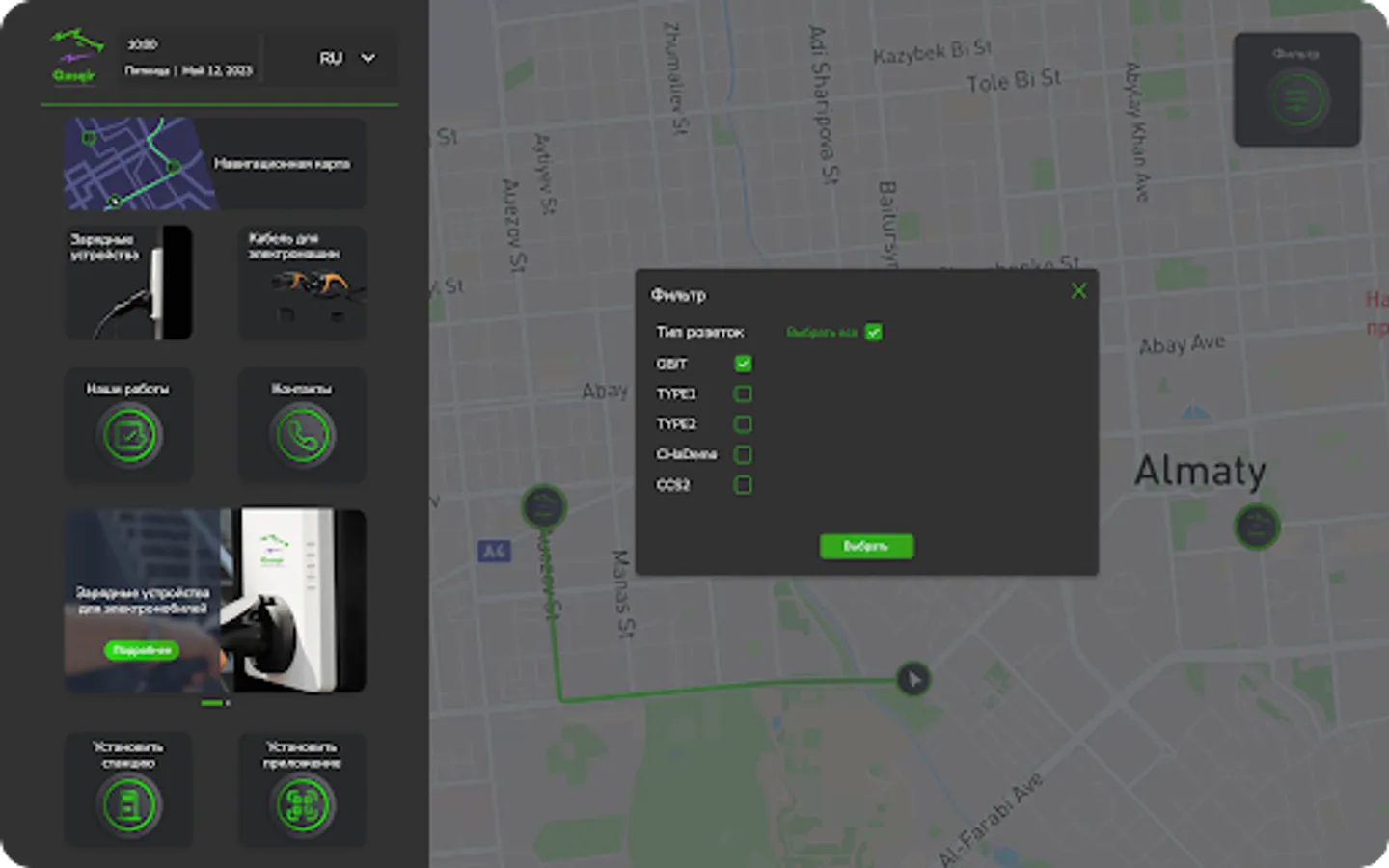Open the Фильтр panel icon on the map
The image size is (1389, 868).
(1296, 96)
